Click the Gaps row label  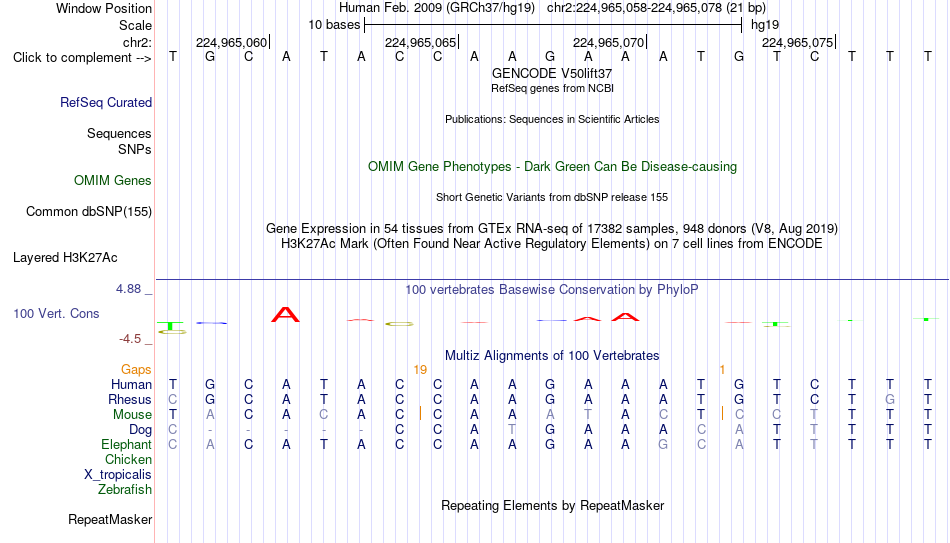click(x=136, y=370)
